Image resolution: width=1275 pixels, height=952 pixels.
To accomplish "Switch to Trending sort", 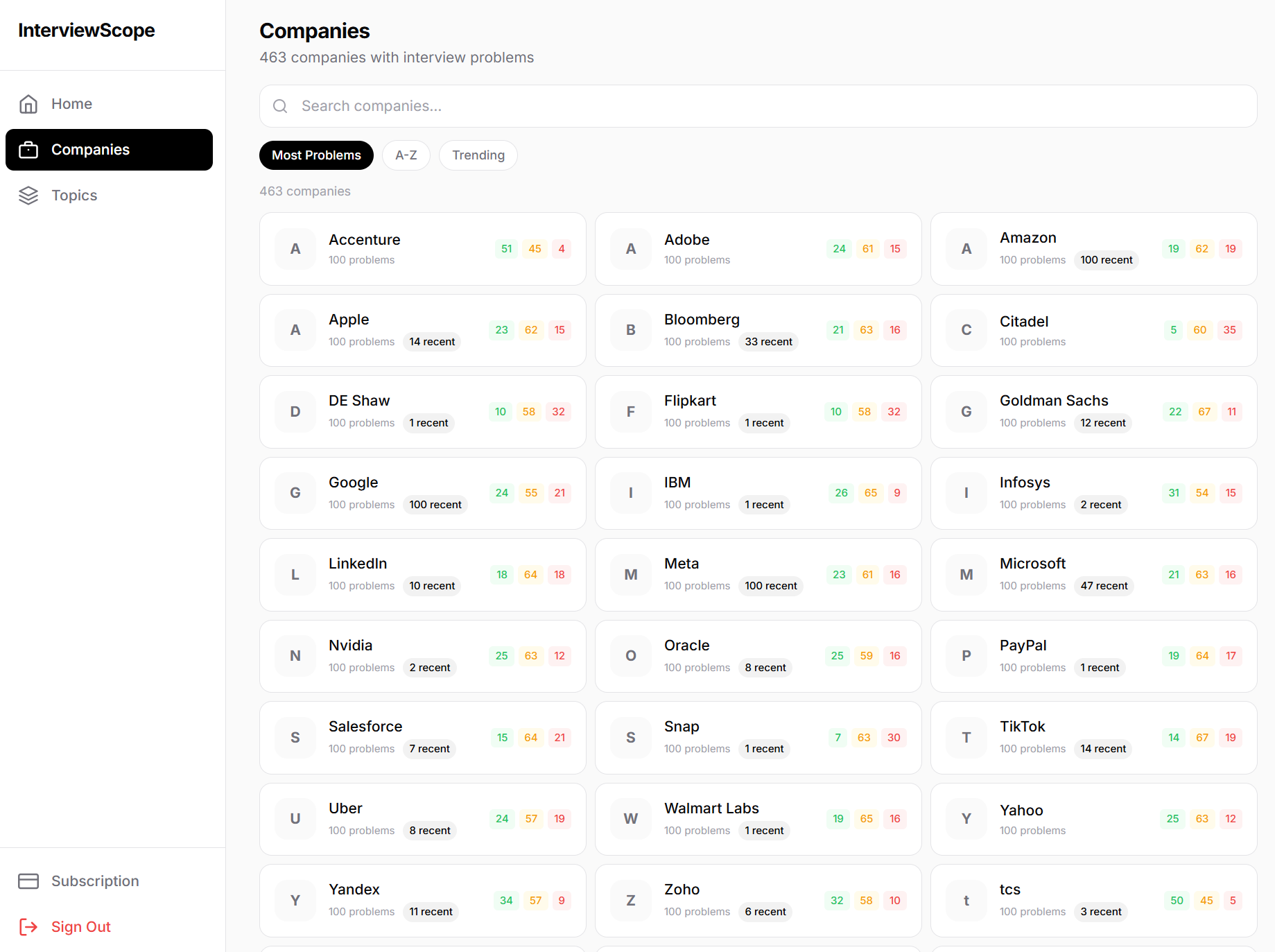I will click(478, 155).
